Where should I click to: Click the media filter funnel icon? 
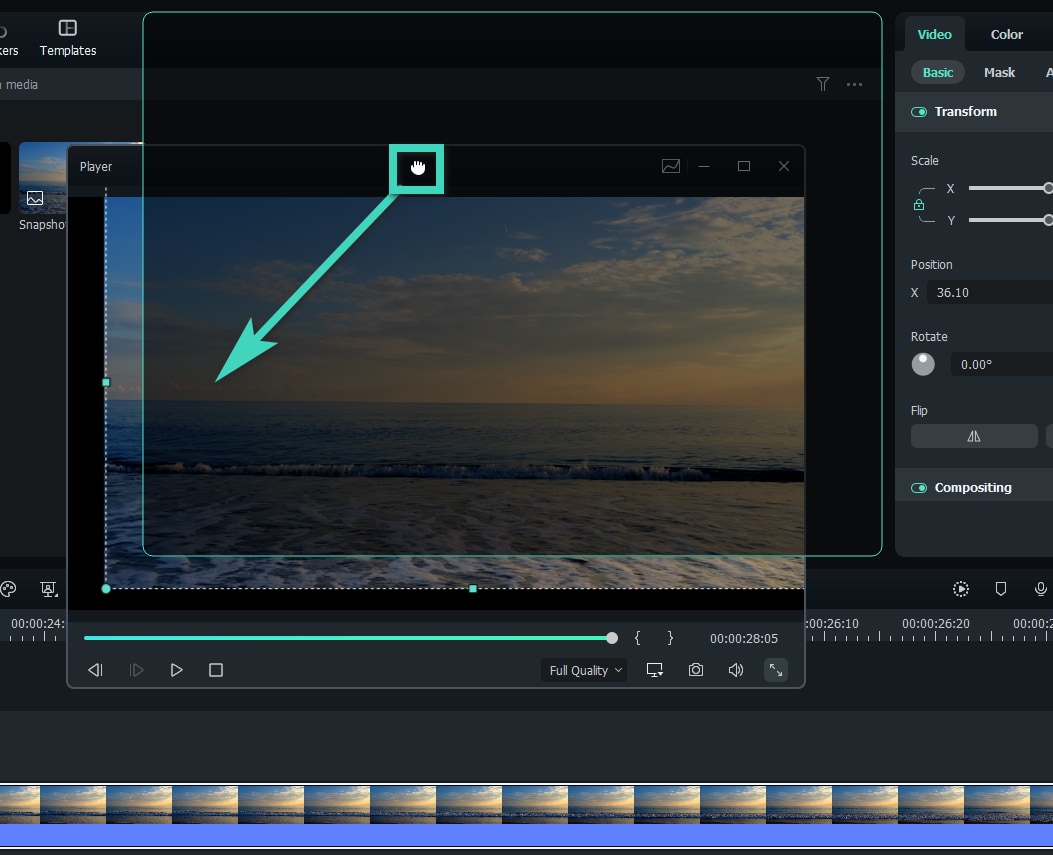pos(823,84)
